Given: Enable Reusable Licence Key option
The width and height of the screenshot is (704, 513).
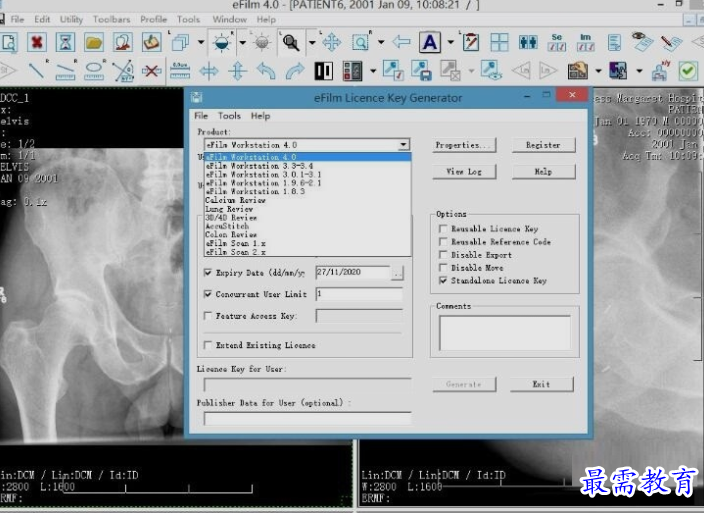Looking at the screenshot, I should coord(443,228).
